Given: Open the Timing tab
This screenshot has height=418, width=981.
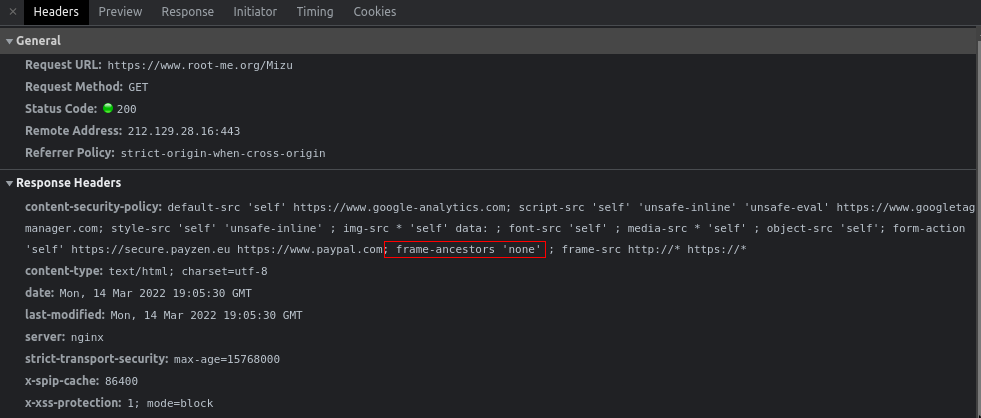Looking at the screenshot, I should [x=315, y=11].
